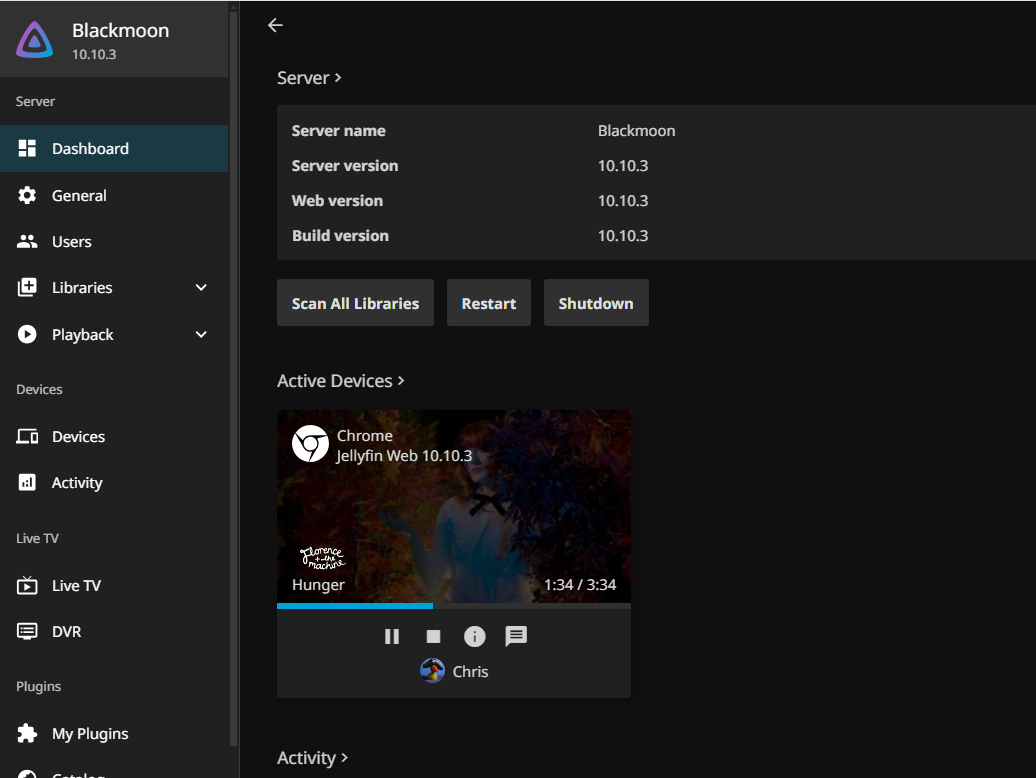Stop the active Chrome session playback

point(433,636)
